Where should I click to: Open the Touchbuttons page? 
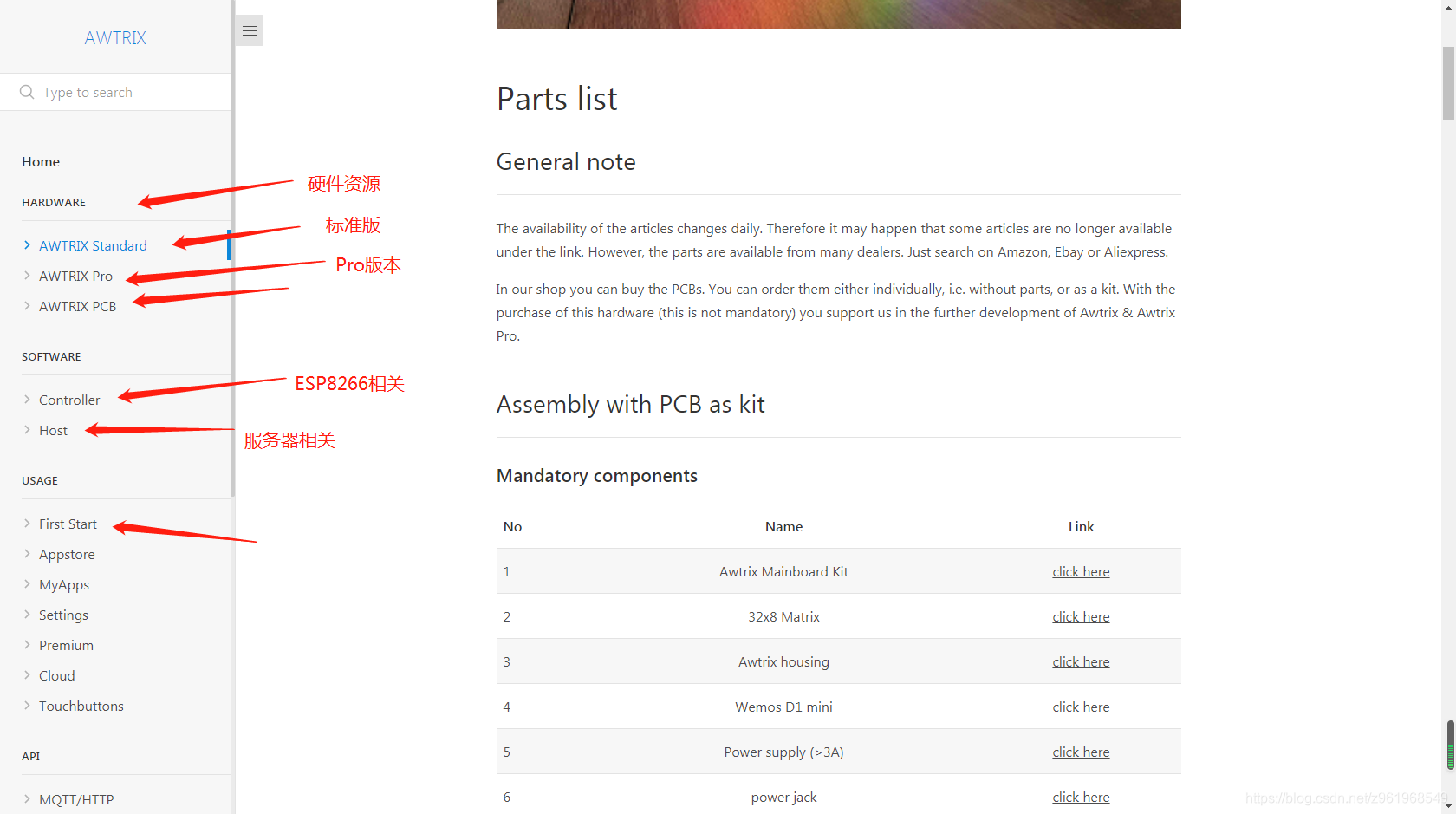[81, 706]
